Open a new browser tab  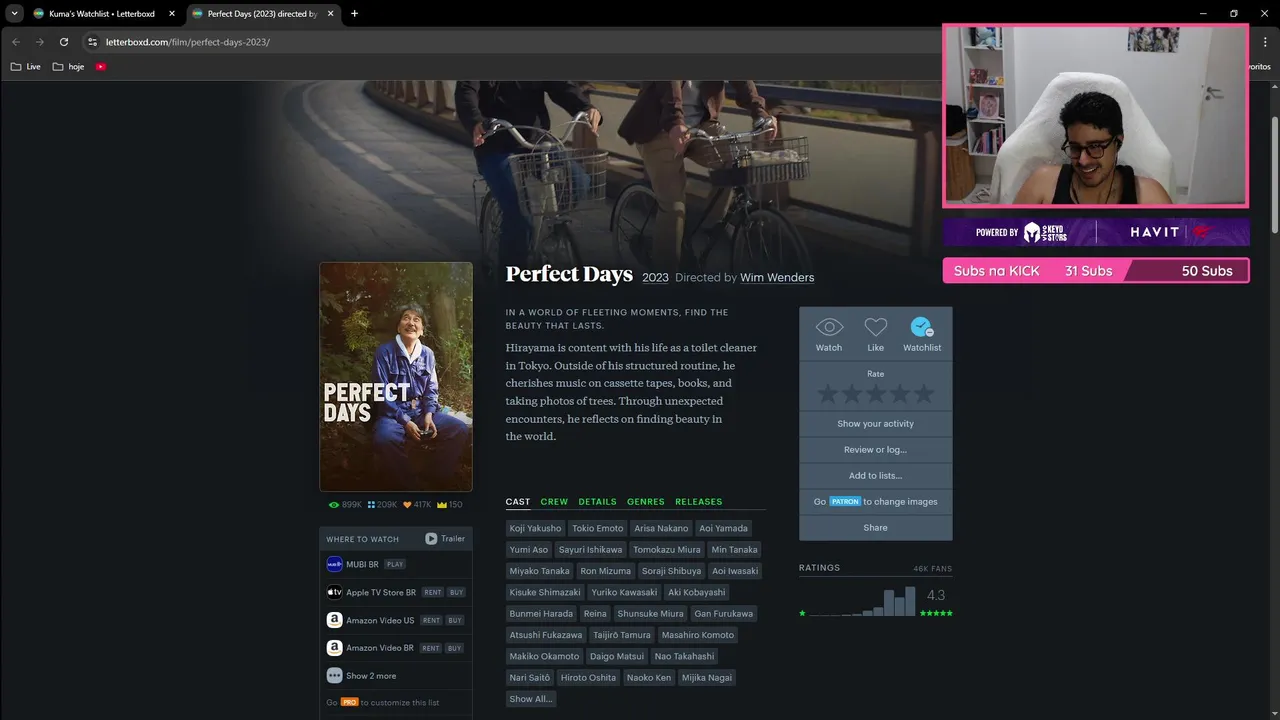pyautogui.click(x=354, y=14)
